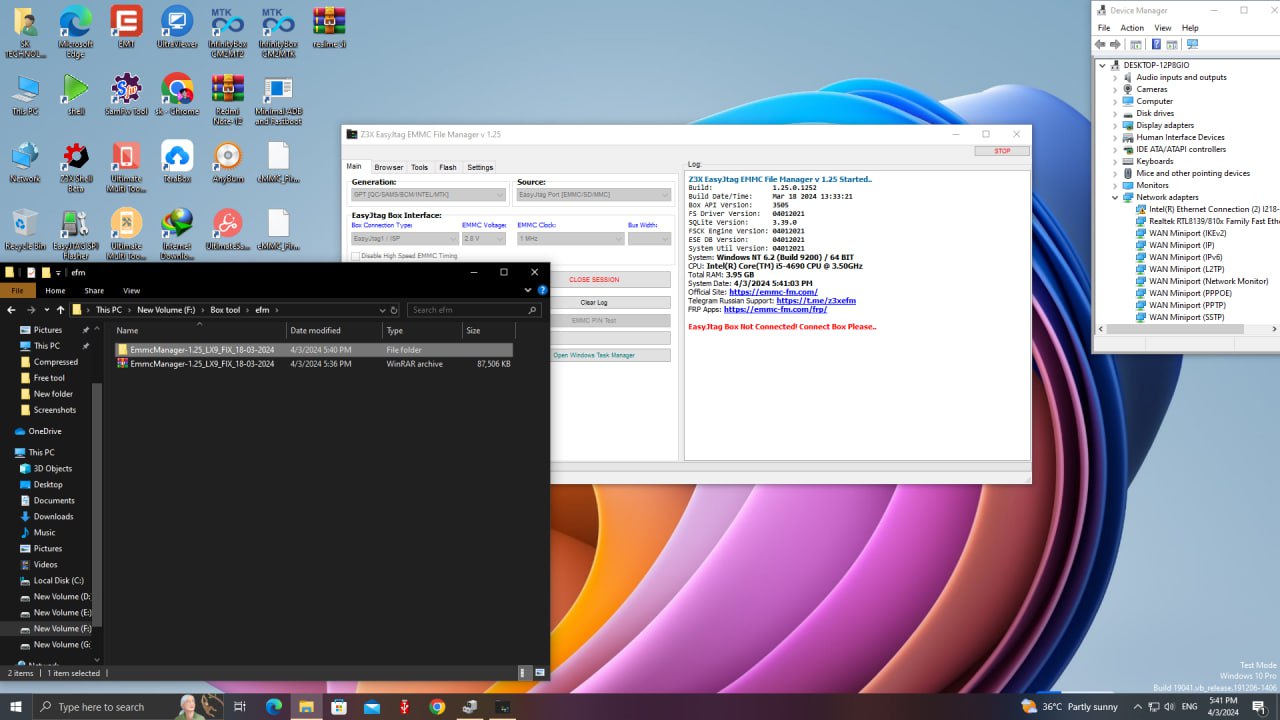
Task: Select Intel(R) Ethernet Connection device
Action: (x=1213, y=209)
